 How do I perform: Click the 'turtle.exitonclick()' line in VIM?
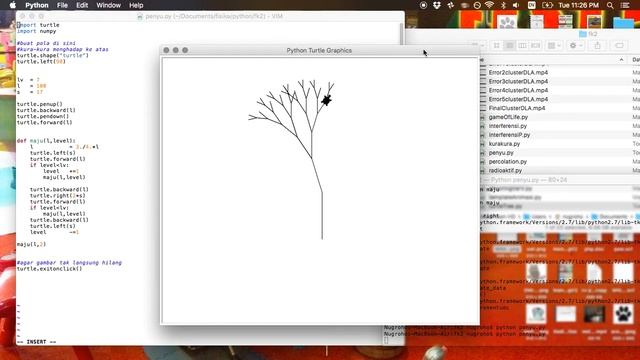[49, 269]
